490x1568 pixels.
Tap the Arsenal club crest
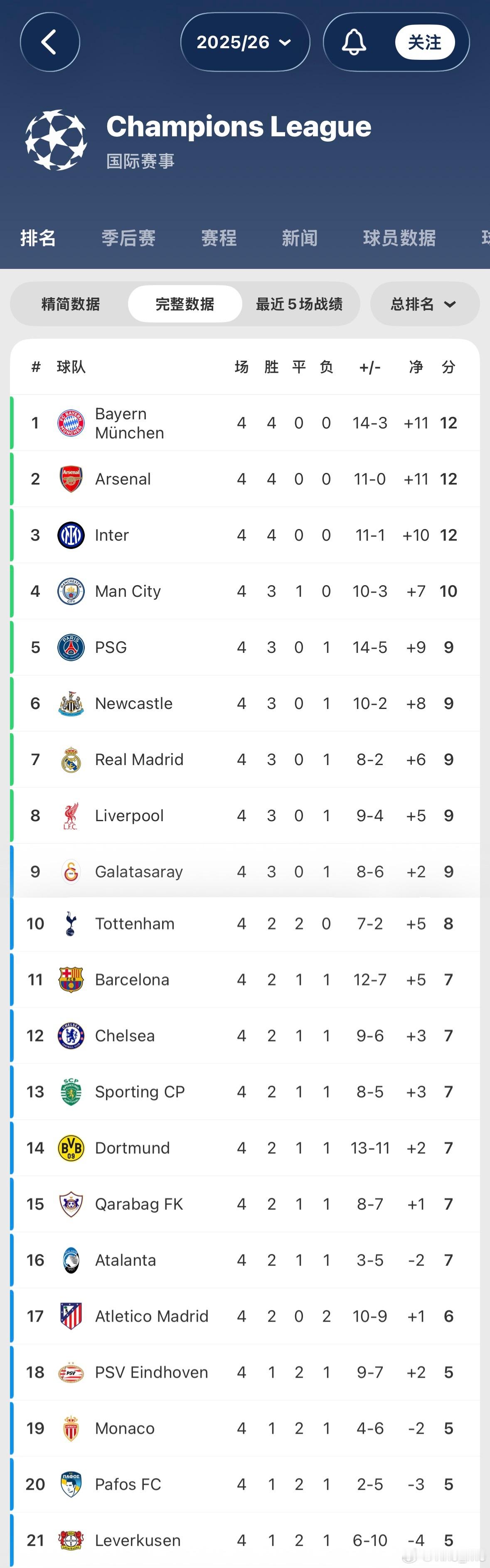[71, 479]
